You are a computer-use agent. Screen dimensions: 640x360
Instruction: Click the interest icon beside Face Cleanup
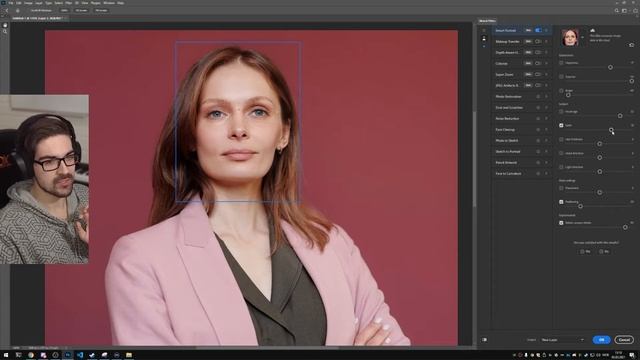[x=538, y=130]
